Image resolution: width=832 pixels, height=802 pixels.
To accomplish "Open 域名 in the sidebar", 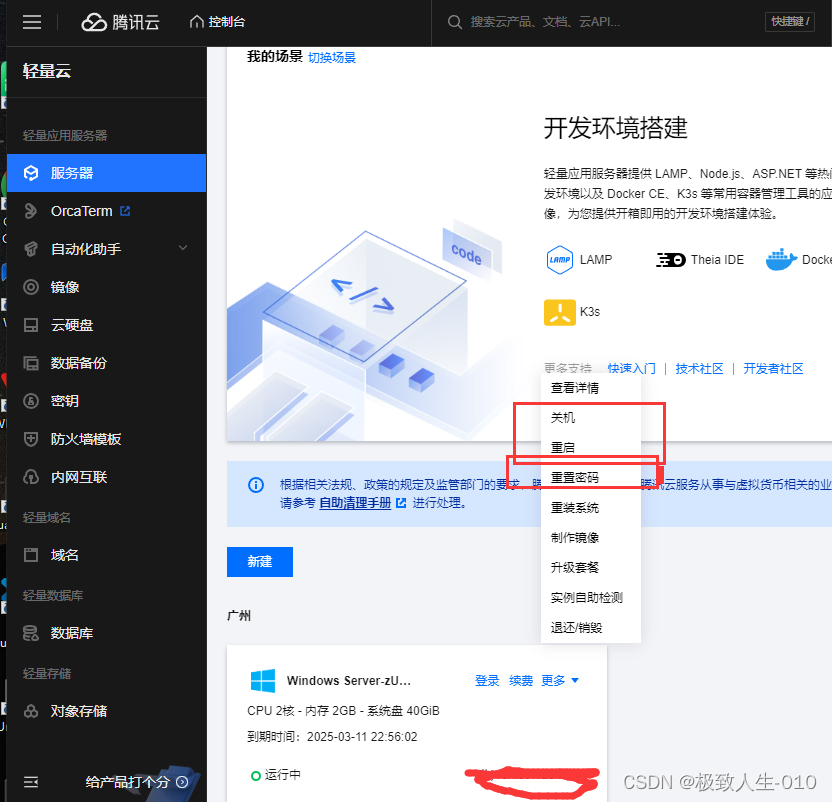I will pyautogui.click(x=65, y=555).
